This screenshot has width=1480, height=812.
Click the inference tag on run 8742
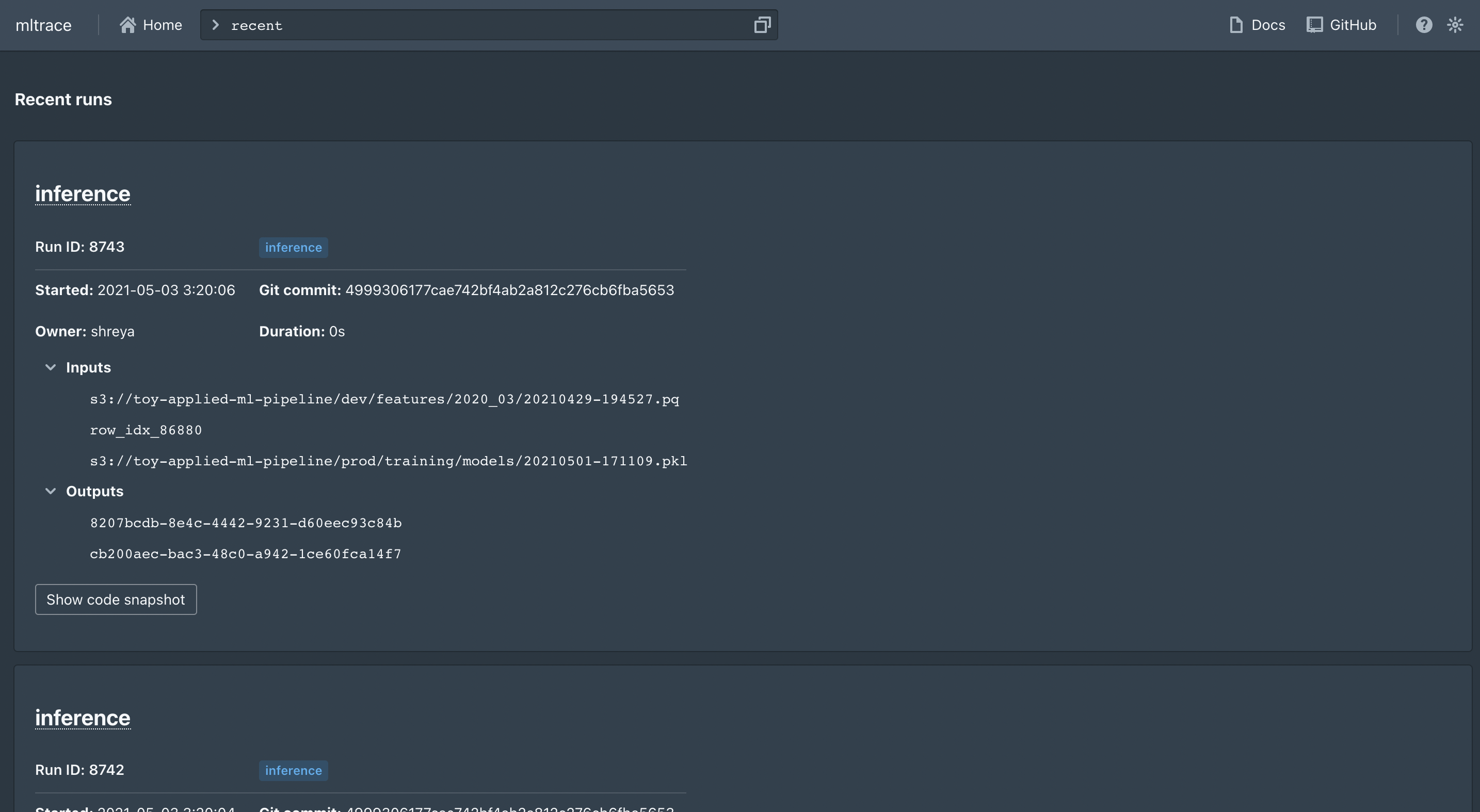point(293,771)
